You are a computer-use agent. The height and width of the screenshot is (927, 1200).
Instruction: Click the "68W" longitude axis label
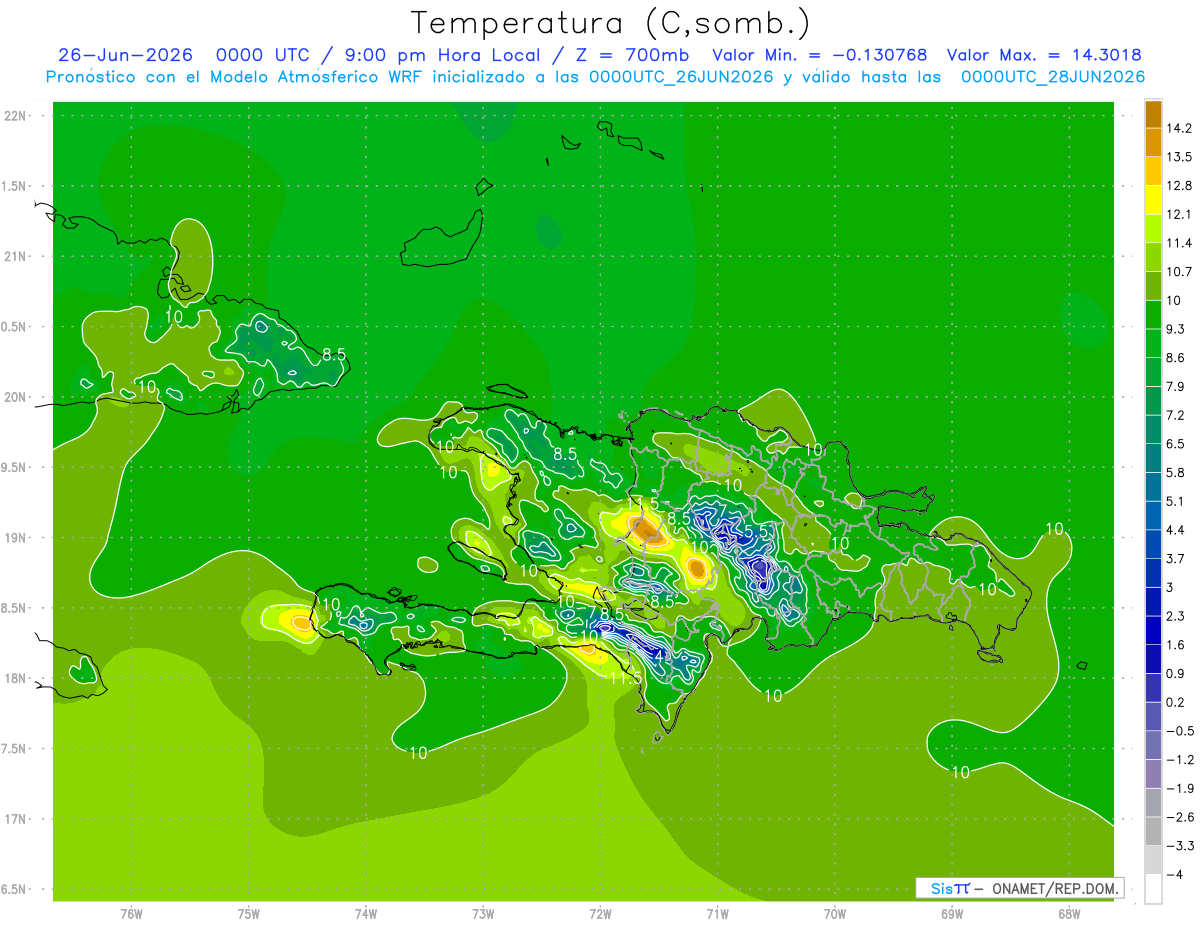(1069, 914)
